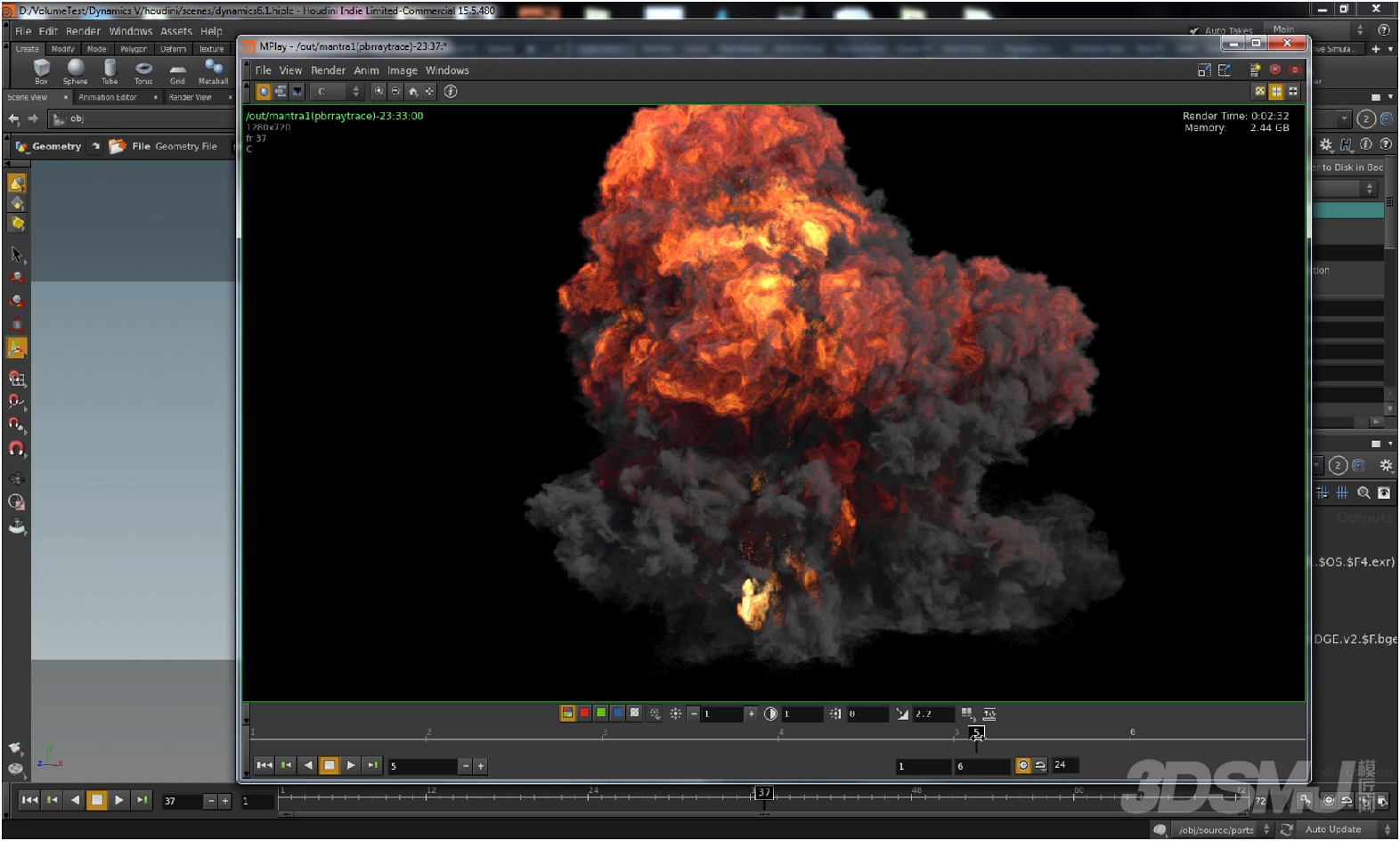Image resolution: width=1400 pixels, height=841 pixels.
Task: Click the Metaball shelf tool
Action: coord(213,71)
